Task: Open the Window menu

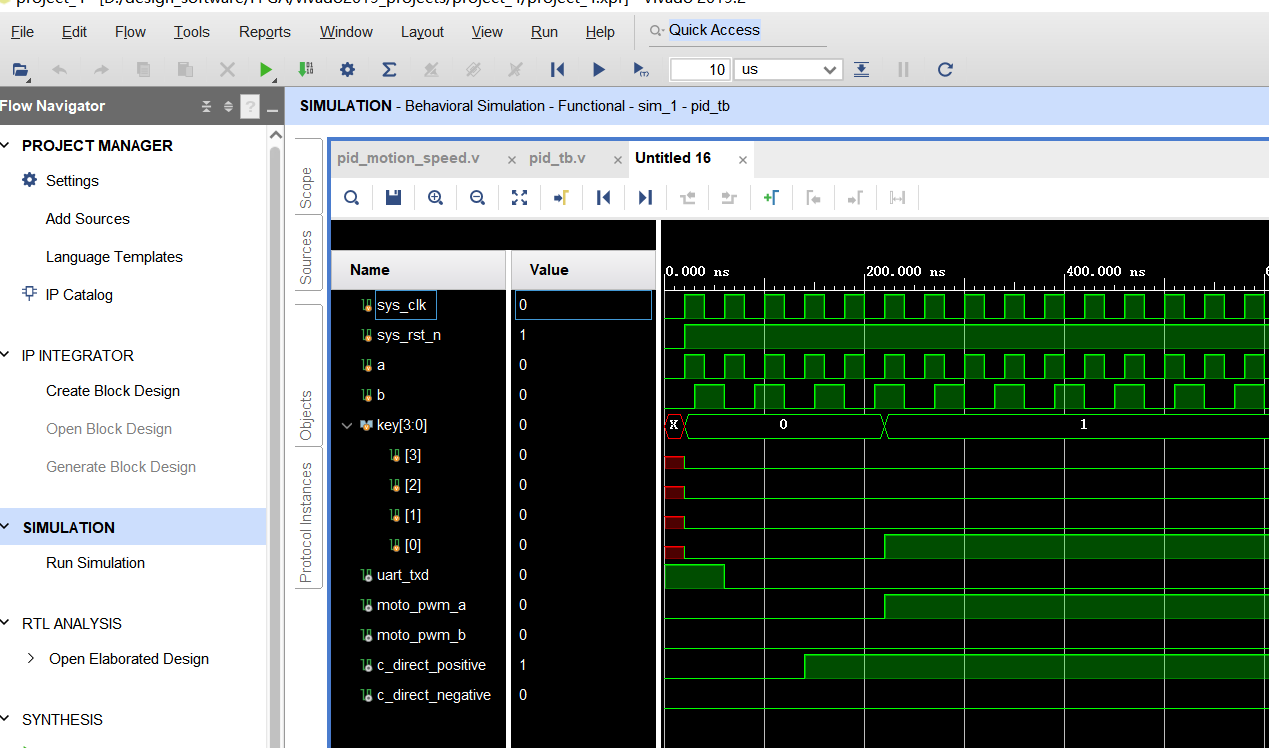Action: 346,32
